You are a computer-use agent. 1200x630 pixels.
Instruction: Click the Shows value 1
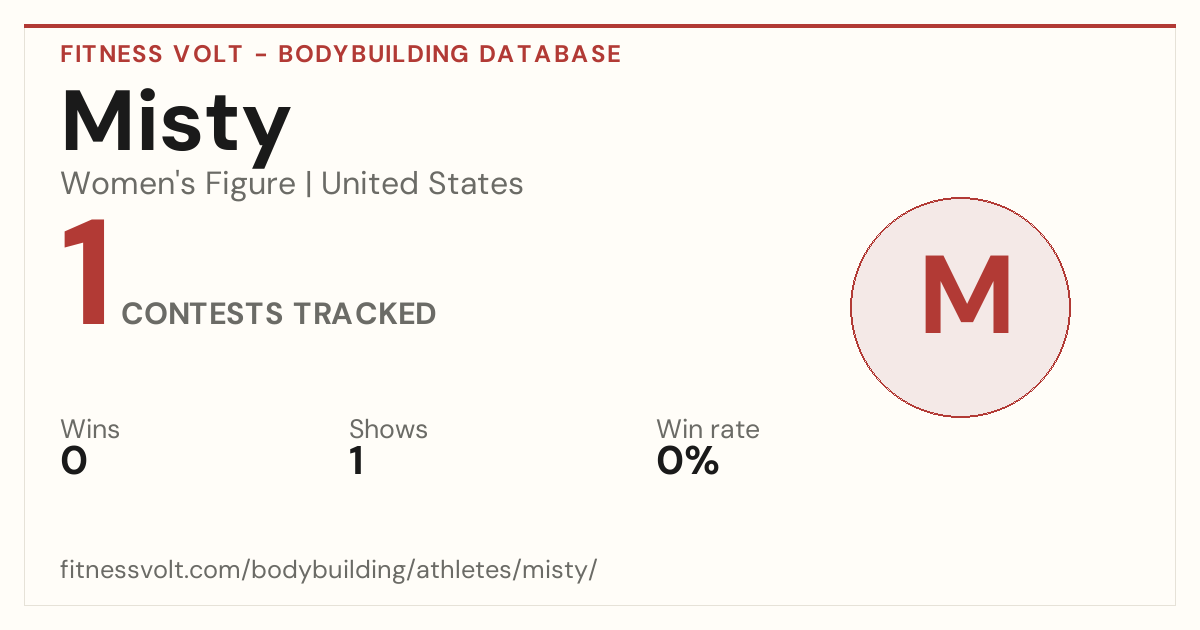(357, 462)
